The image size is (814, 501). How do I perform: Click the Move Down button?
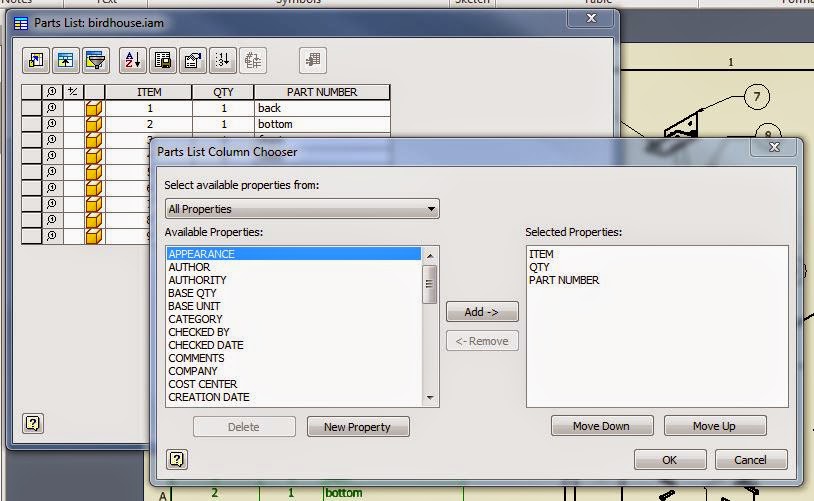[602, 426]
